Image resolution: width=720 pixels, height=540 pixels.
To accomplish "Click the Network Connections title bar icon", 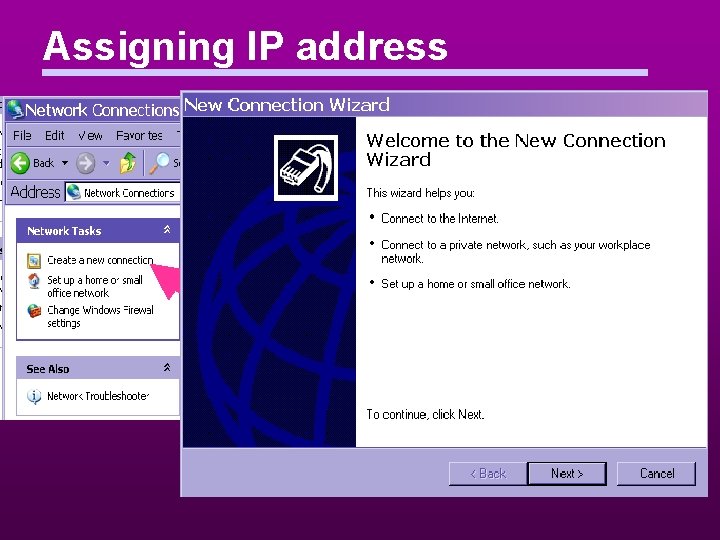I will tap(15, 110).
